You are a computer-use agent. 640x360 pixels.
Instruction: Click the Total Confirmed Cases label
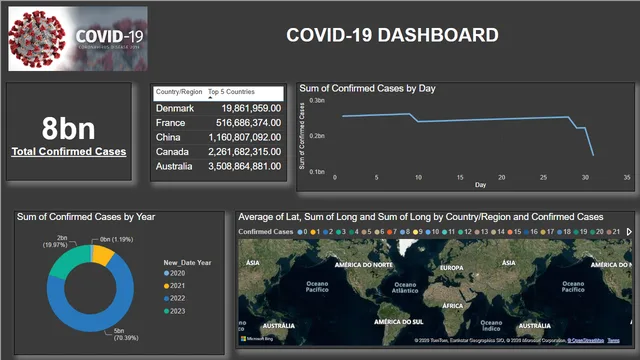click(x=69, y=151)
